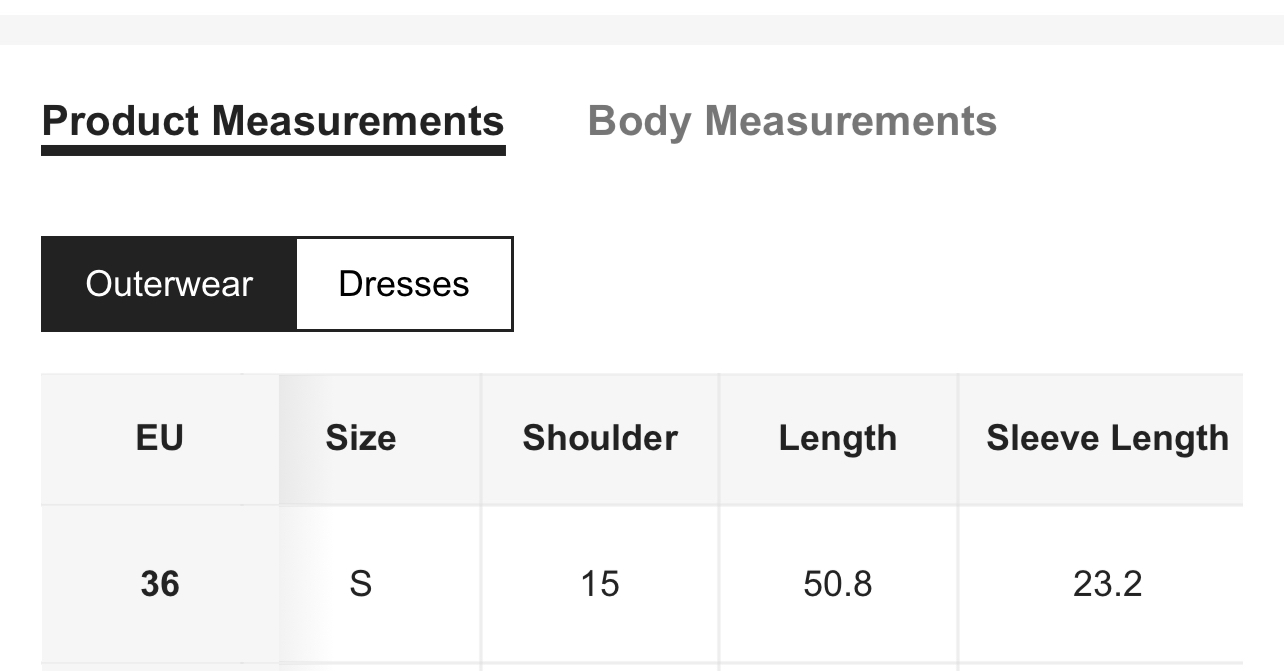The image size is (1284, 671).
Task: Switch to the Dresses size chart
Action: 404,284
